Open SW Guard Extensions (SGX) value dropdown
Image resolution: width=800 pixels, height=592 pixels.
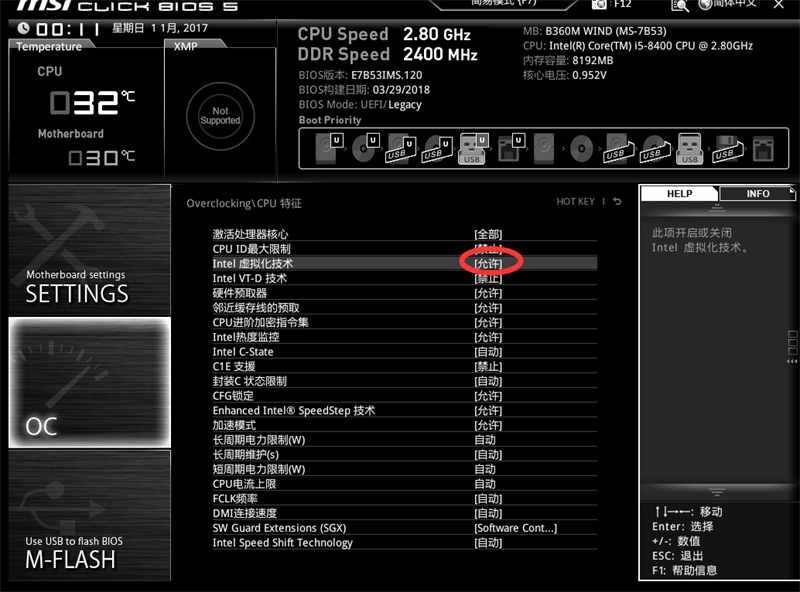(x=515, y=528)
